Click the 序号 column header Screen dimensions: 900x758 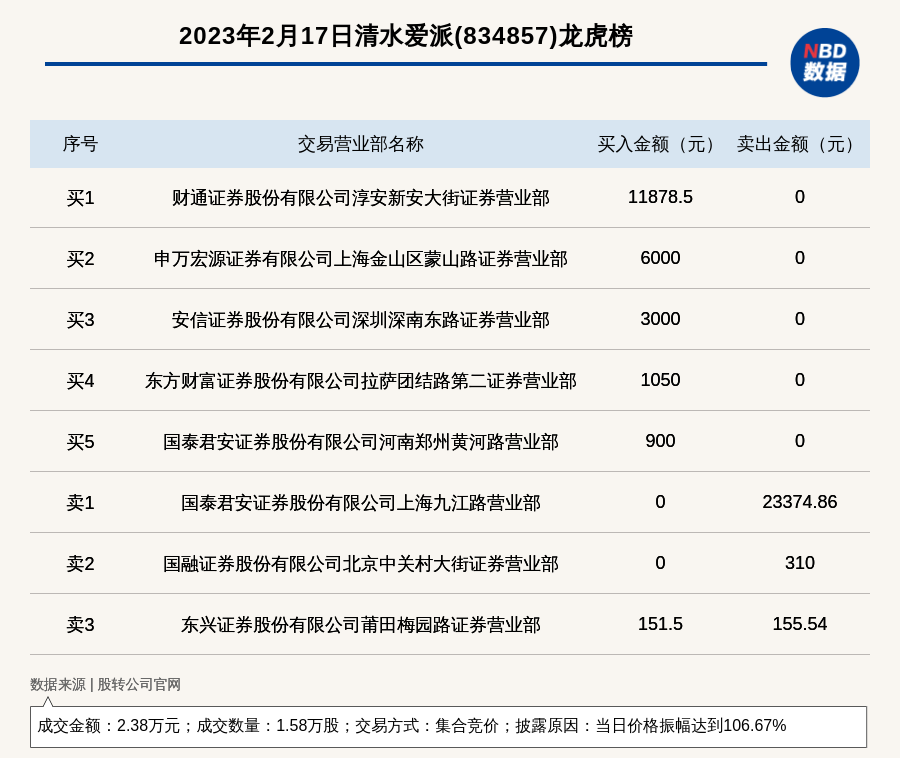tap(80, 144)
